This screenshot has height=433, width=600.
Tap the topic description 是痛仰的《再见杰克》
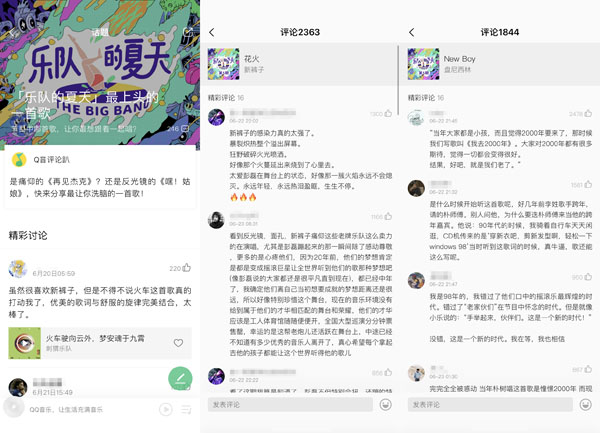(x=100, y=187)
